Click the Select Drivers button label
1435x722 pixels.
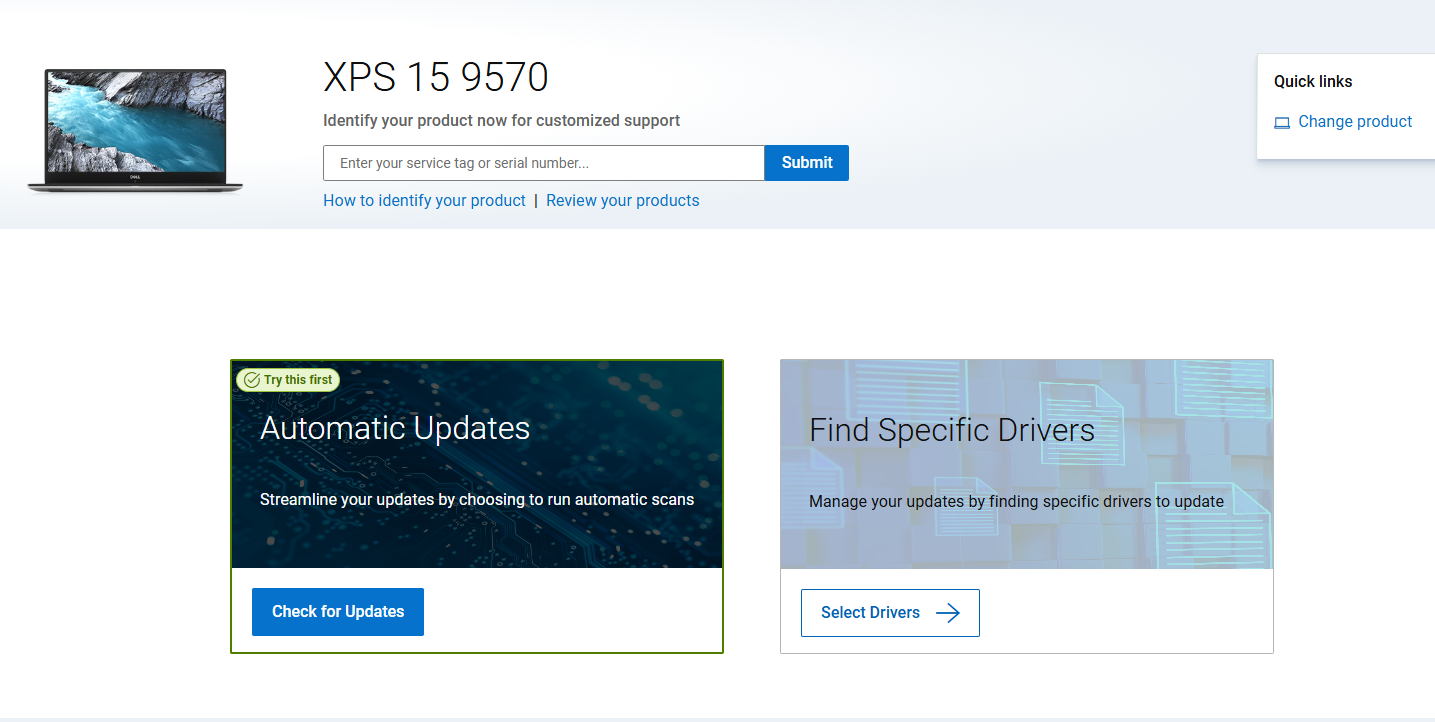click(870, 613)
